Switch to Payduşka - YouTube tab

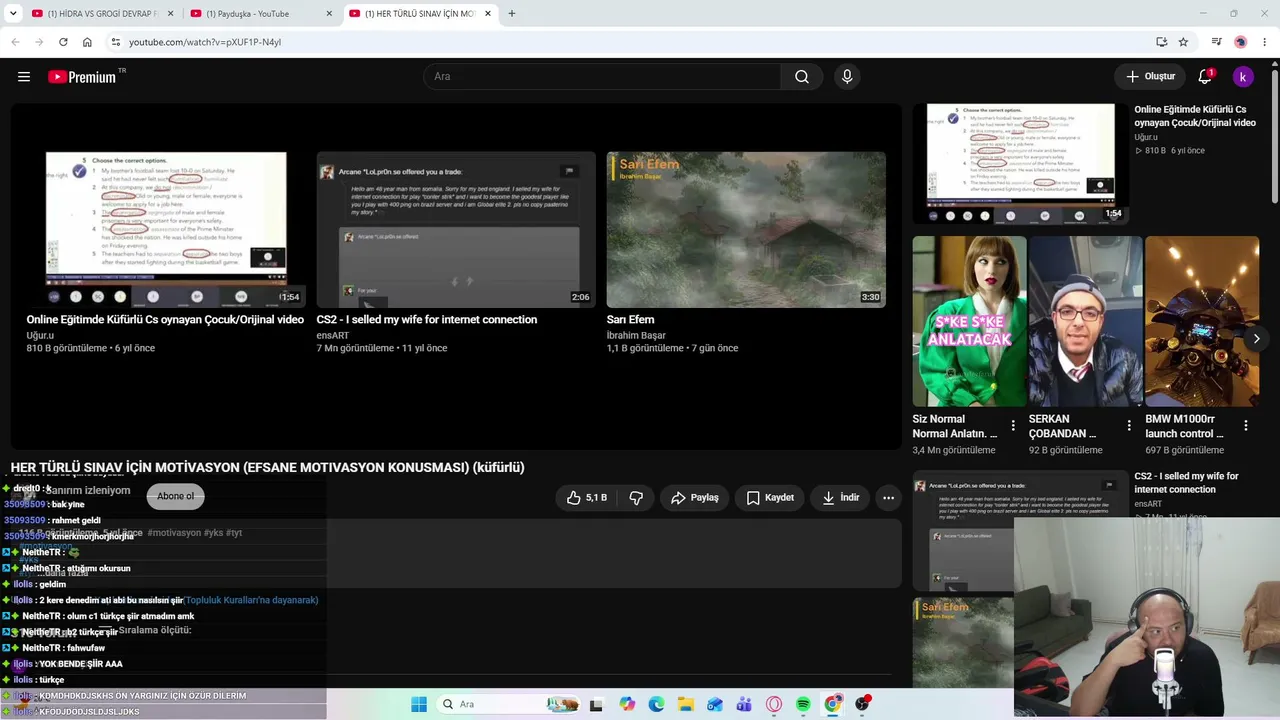pyautogui.click(x=261, y=14)
